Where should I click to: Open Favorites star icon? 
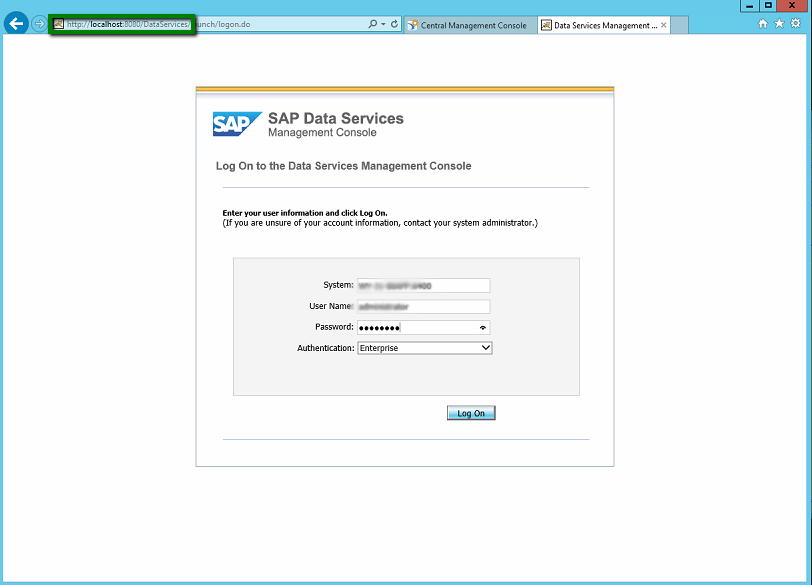point(779,24)
